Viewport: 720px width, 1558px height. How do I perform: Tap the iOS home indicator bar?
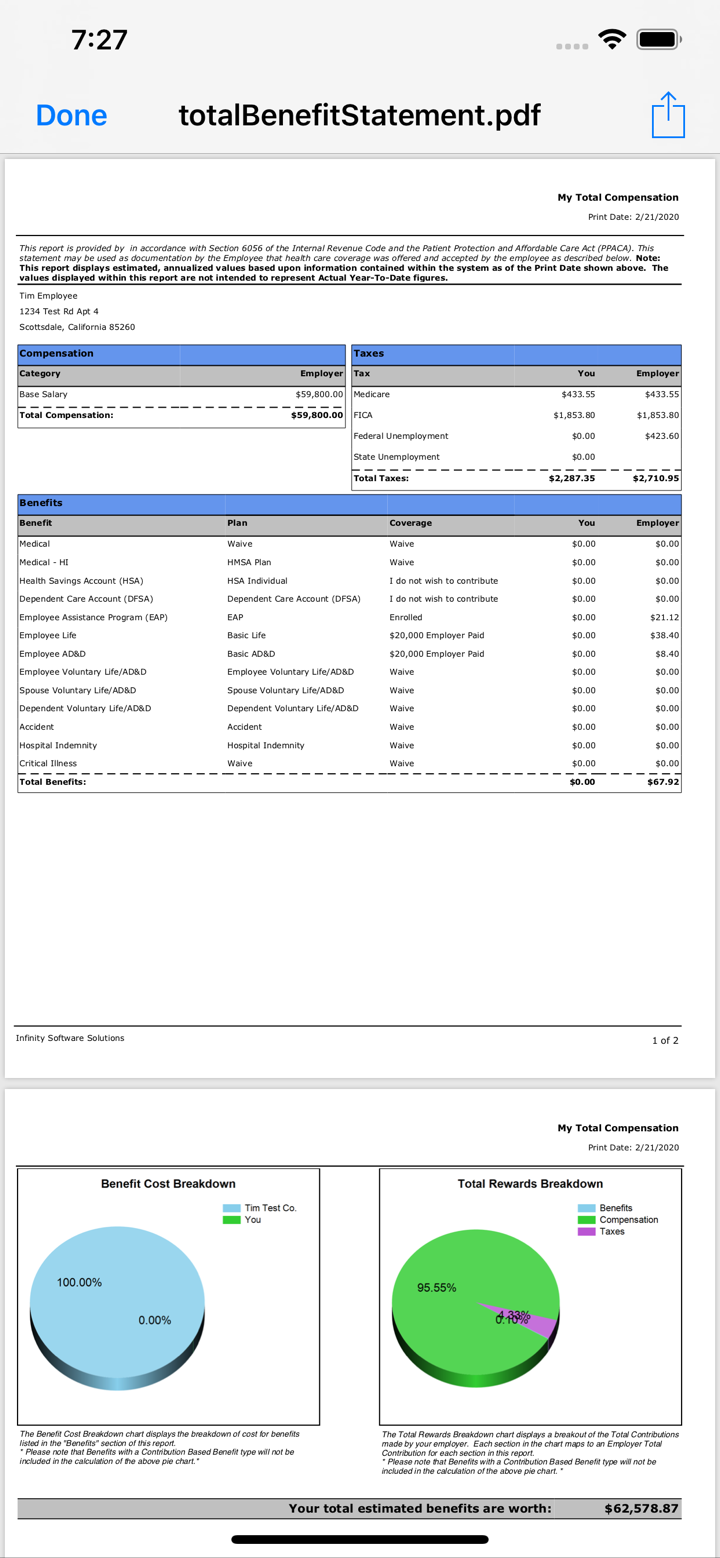[360, 1540]
